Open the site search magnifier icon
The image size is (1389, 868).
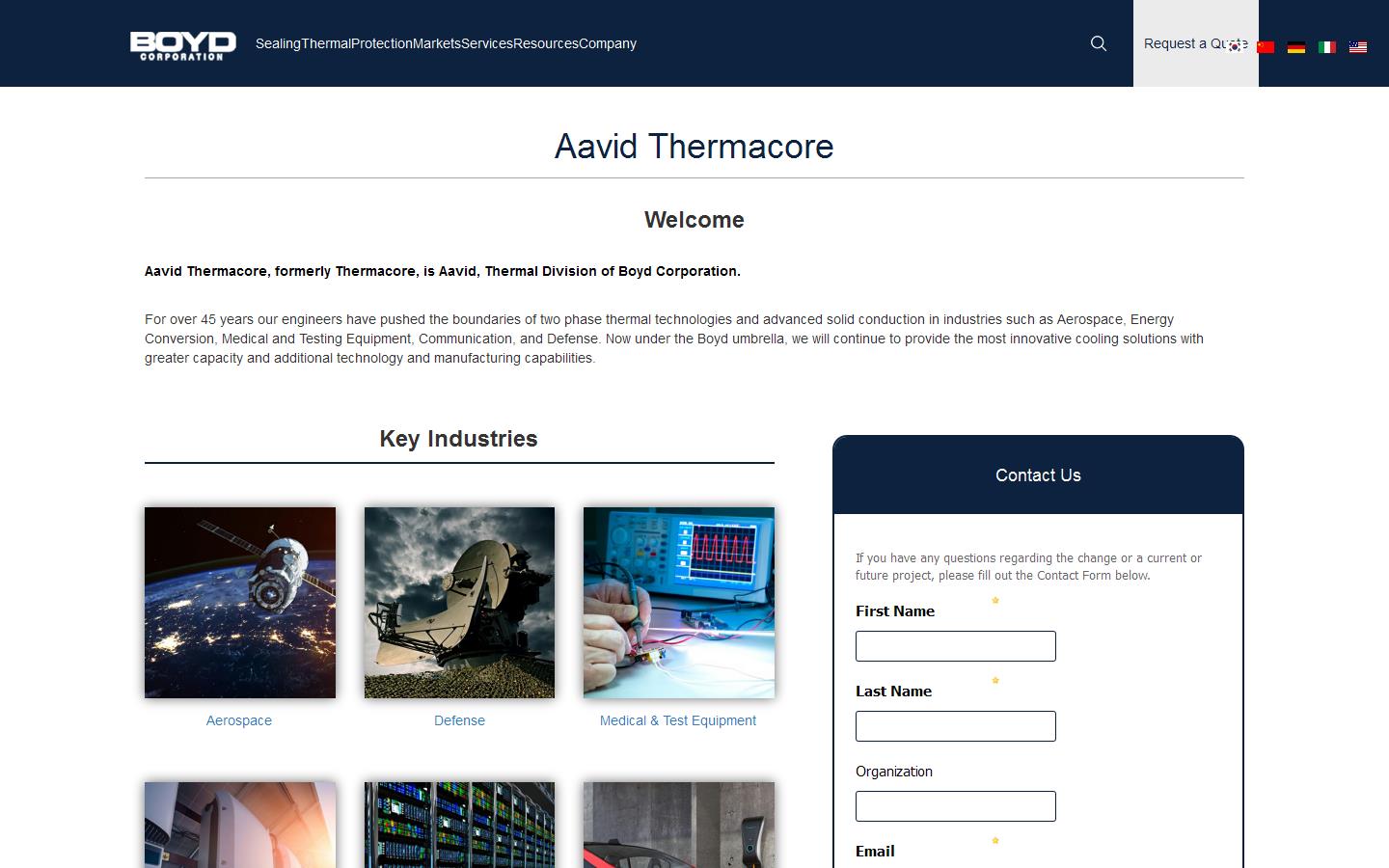click(x=1098, y=43)
